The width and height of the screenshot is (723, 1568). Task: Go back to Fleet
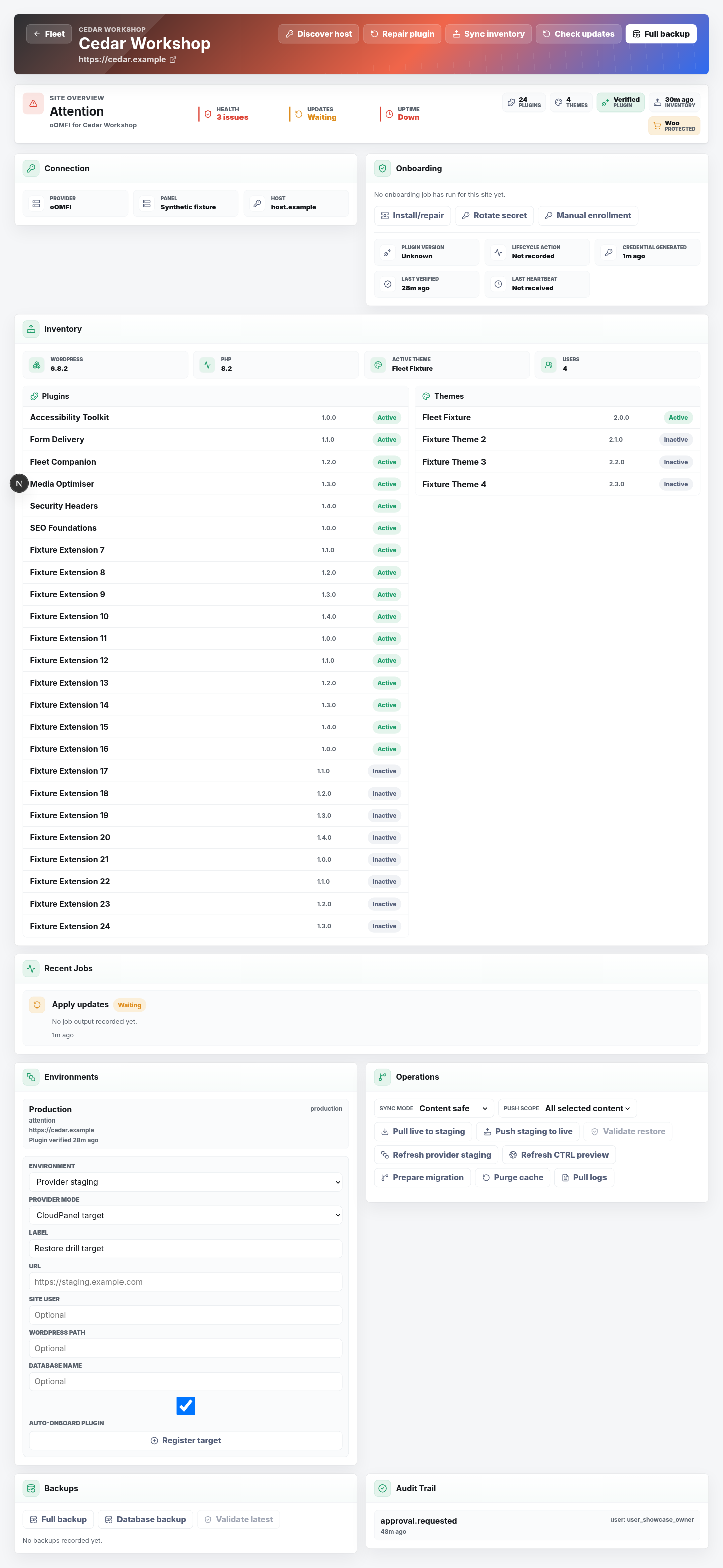[x=49, y=34]
